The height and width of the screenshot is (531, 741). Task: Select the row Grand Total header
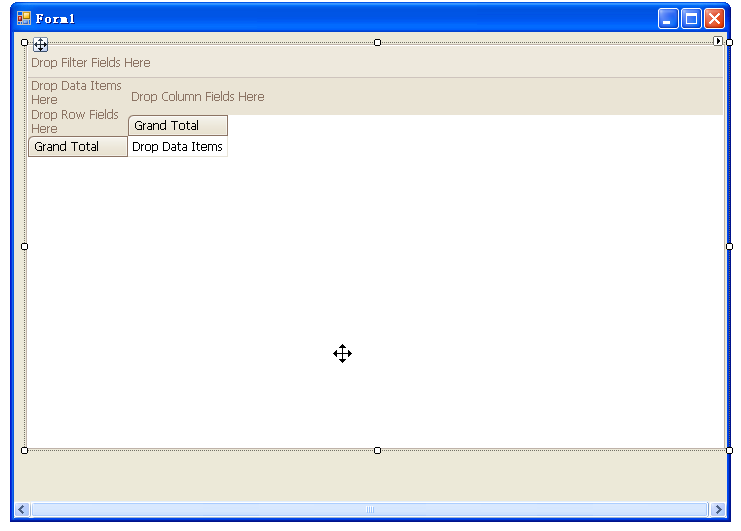click(78, 146)
